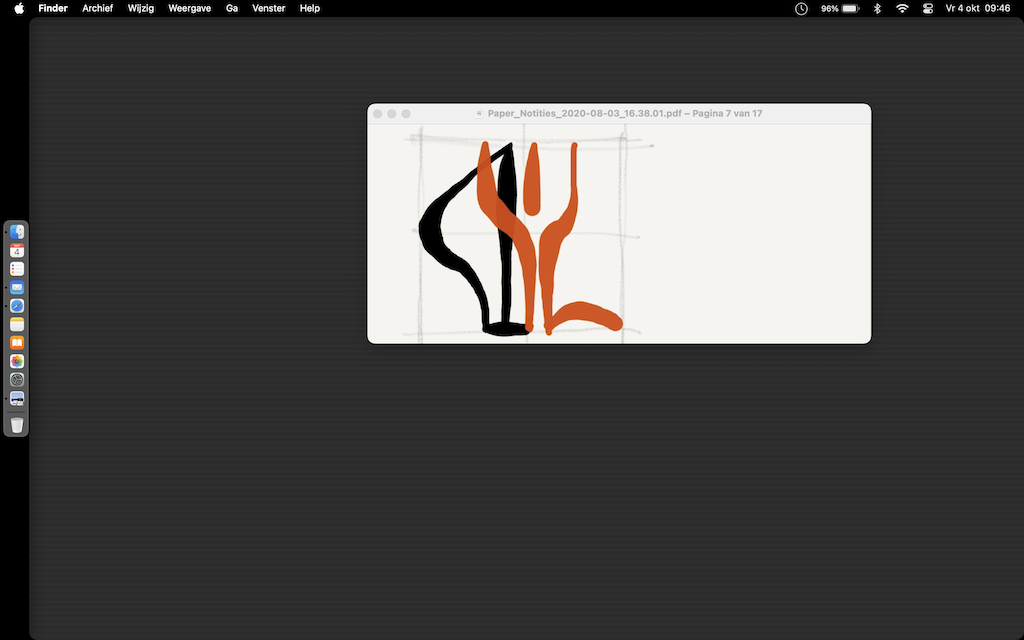
Task: Open the Apple menu
Action: 19,8
